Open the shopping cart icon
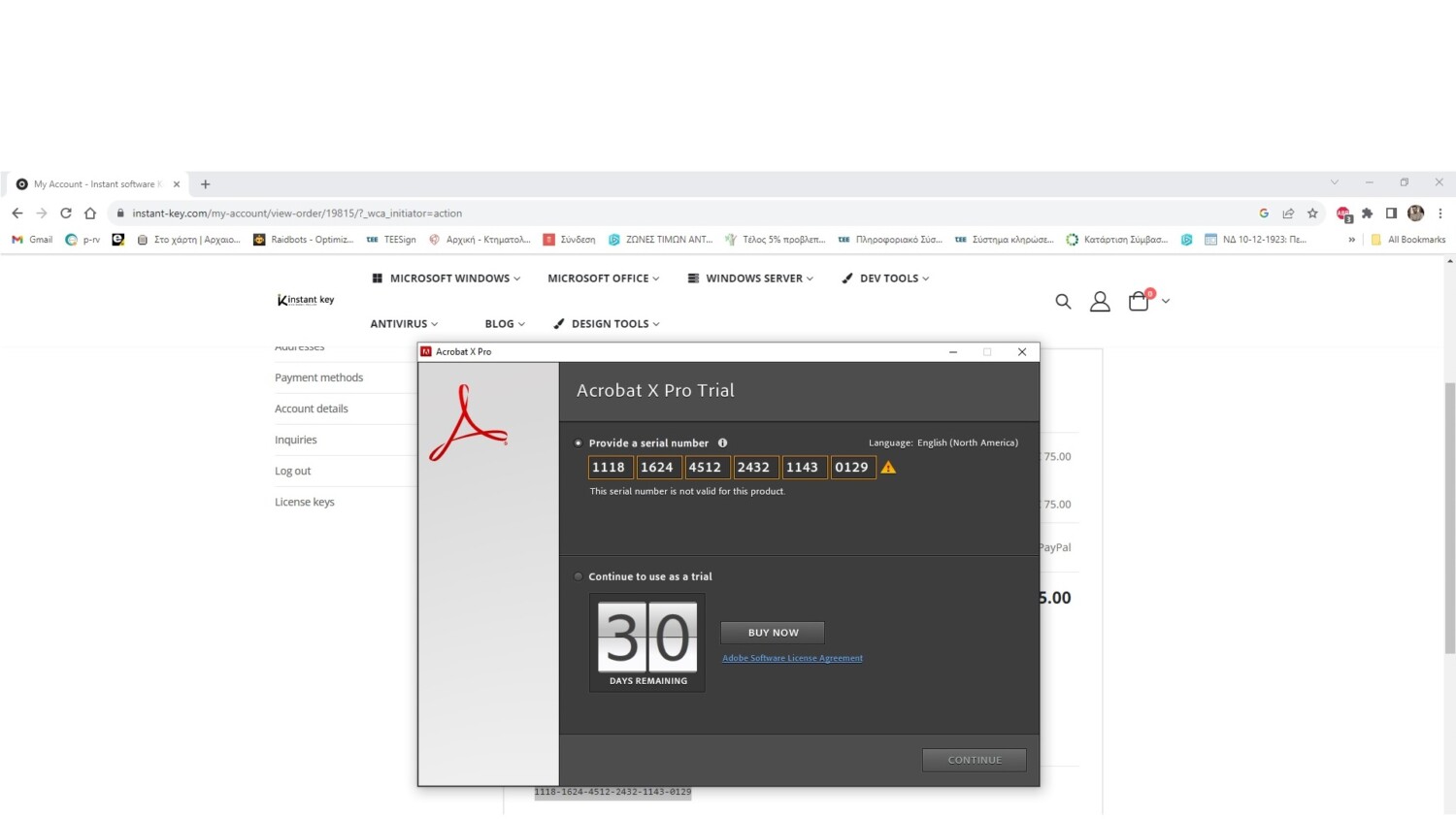The image size is (1456, 819). (x=1140, y=302)
